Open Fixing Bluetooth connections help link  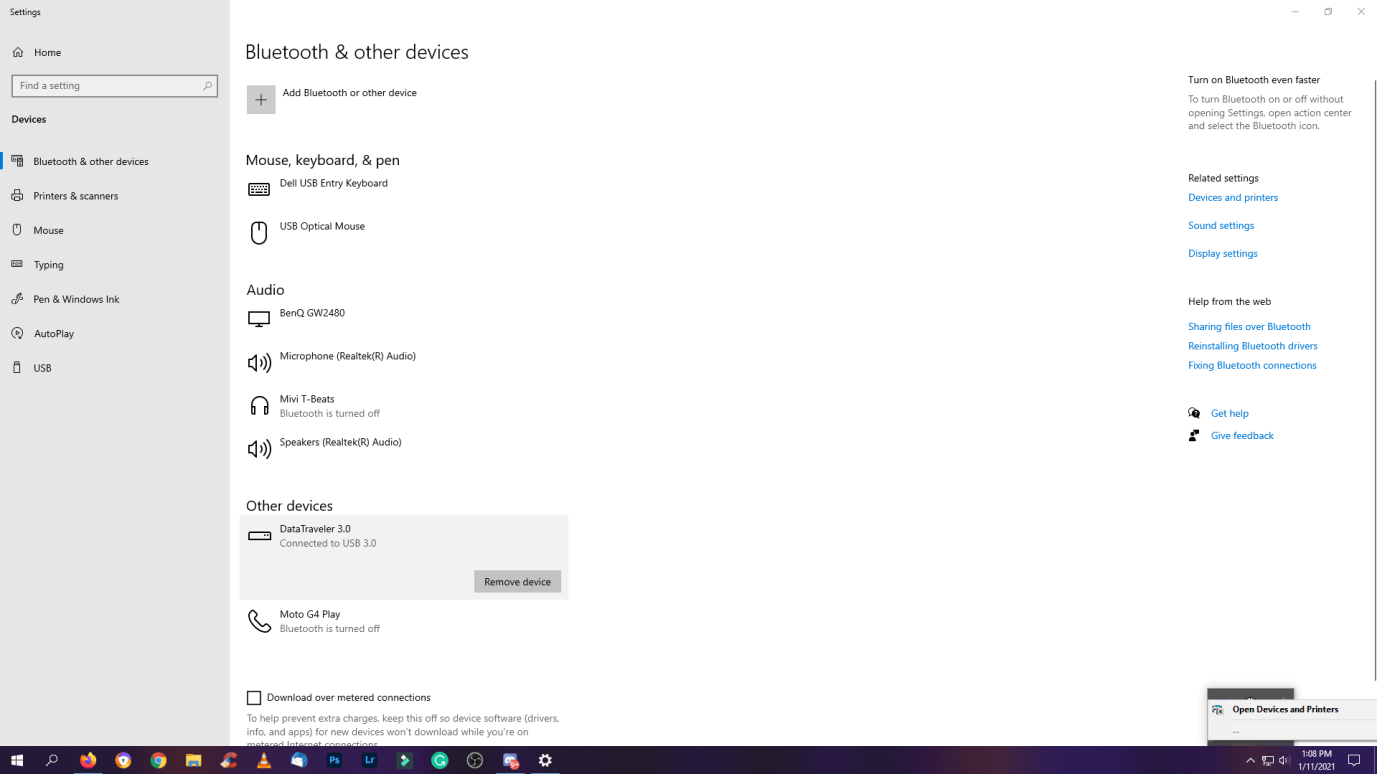point(1252,366)
